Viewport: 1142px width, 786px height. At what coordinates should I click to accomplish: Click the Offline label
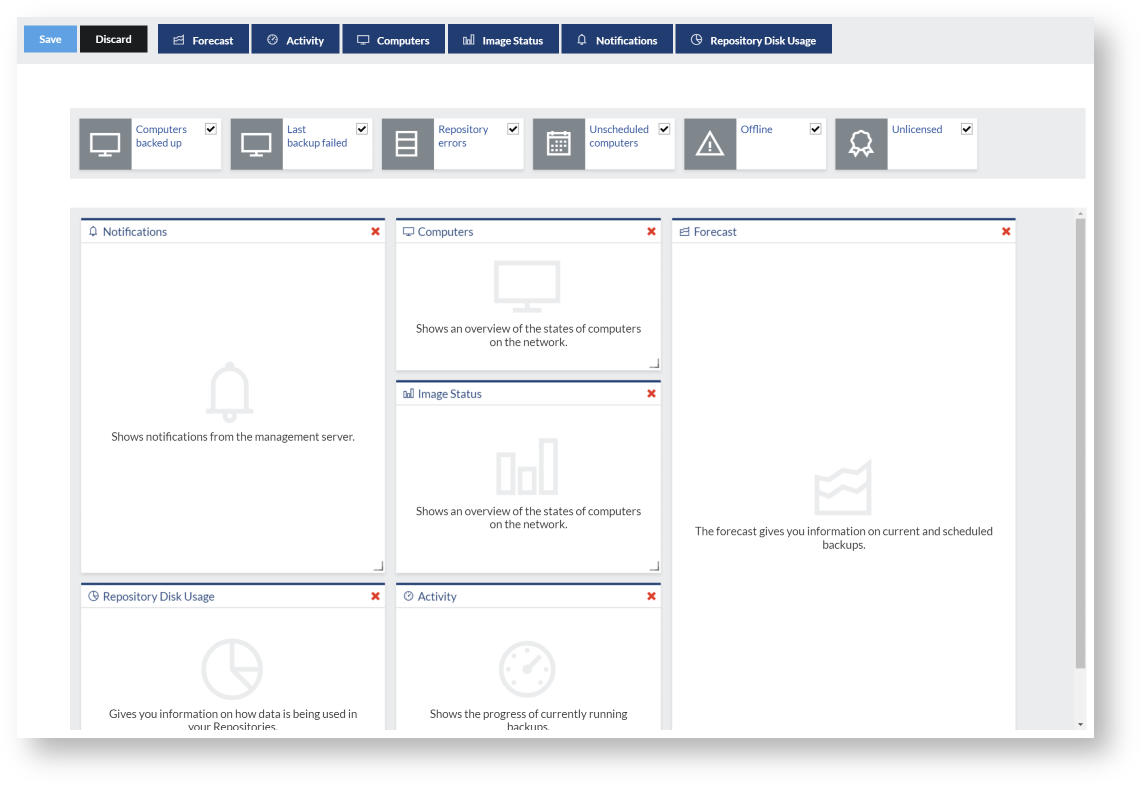click(757, 130)
